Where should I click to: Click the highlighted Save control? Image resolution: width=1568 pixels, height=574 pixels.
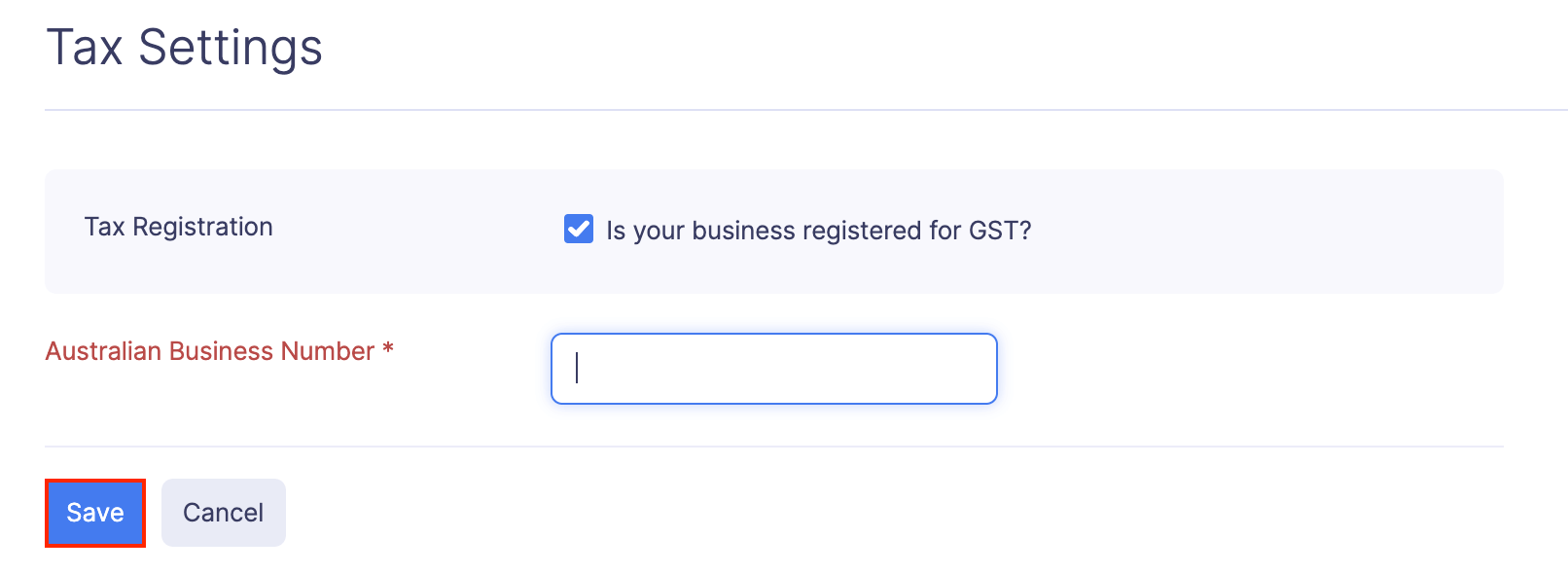[94, 512]
